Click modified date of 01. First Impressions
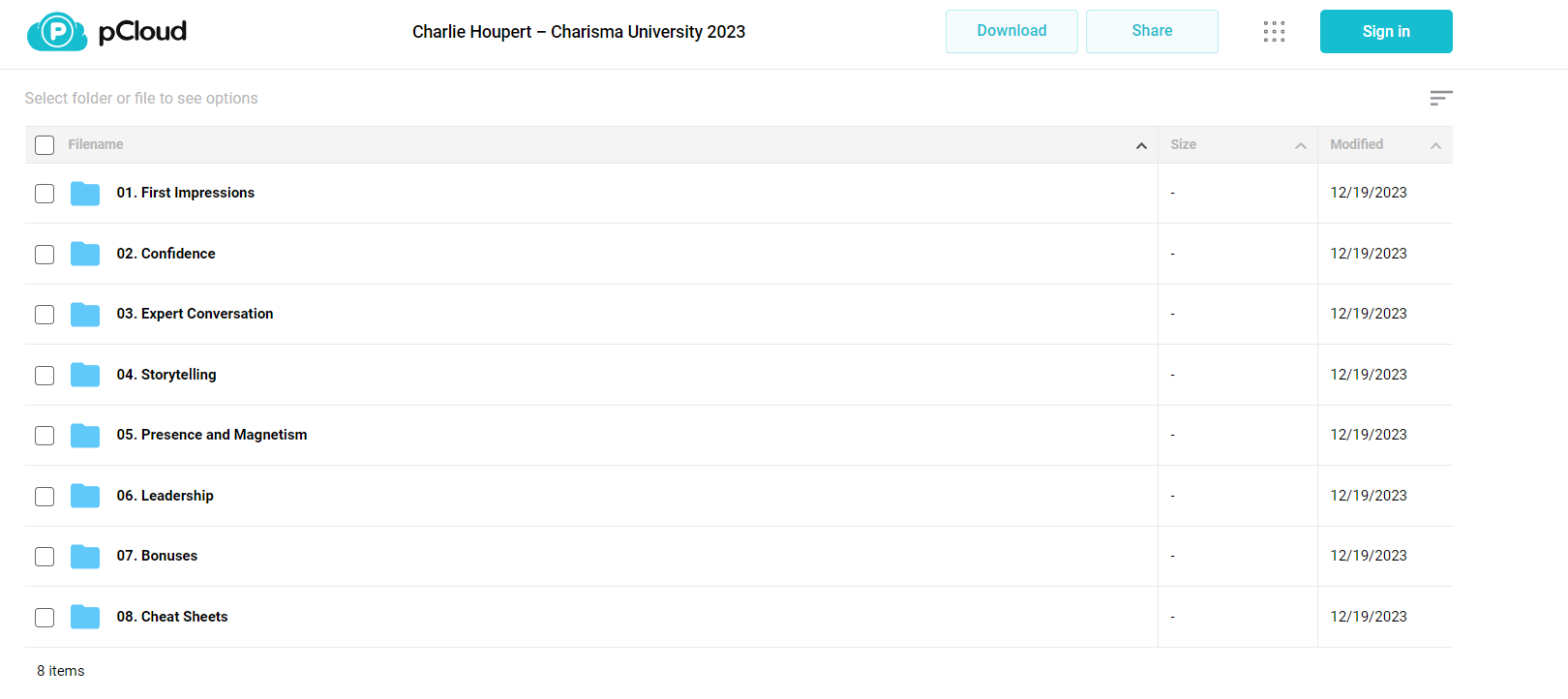Image resolution: width=1568 pixels, height=699 pixels. [x=1369, y=193]
